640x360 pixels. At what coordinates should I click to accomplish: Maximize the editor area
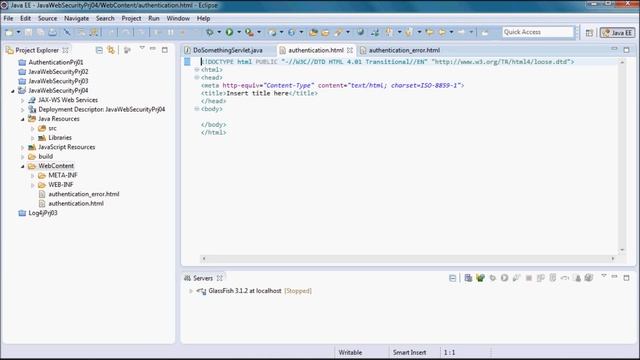point(627,50)
